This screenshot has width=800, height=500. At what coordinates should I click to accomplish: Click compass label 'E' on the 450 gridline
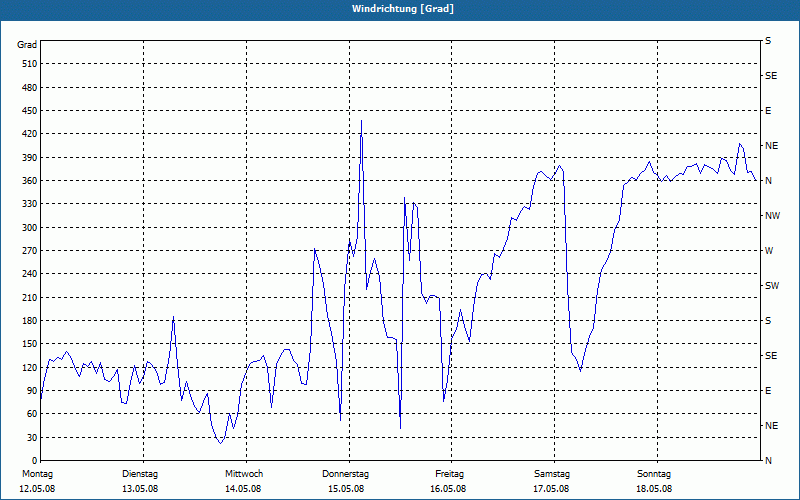[768, 111]
